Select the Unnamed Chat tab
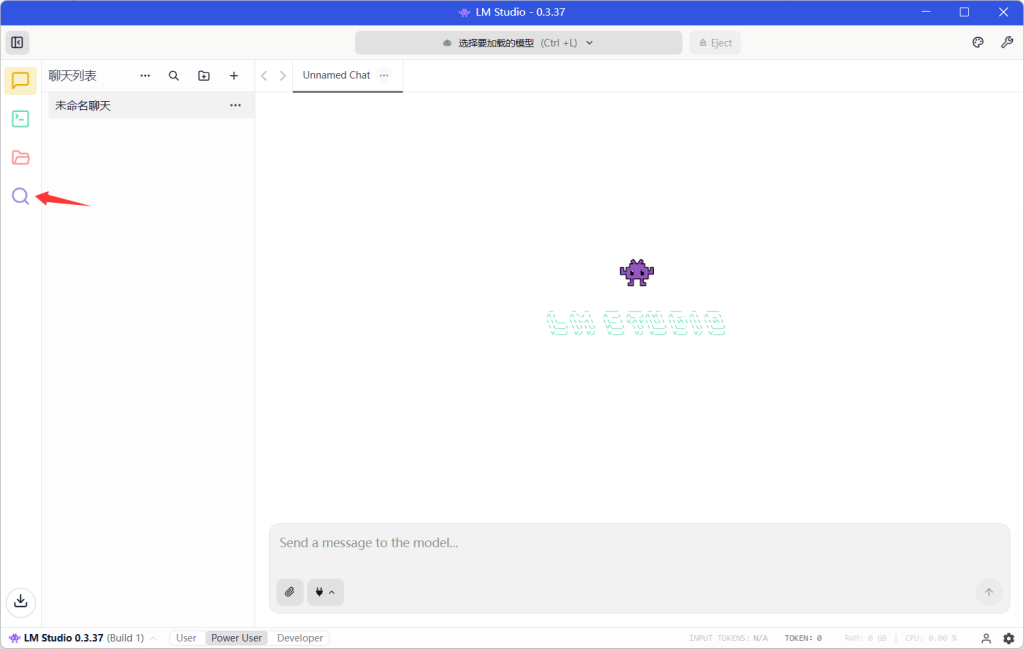 click(x=336, y=75)
